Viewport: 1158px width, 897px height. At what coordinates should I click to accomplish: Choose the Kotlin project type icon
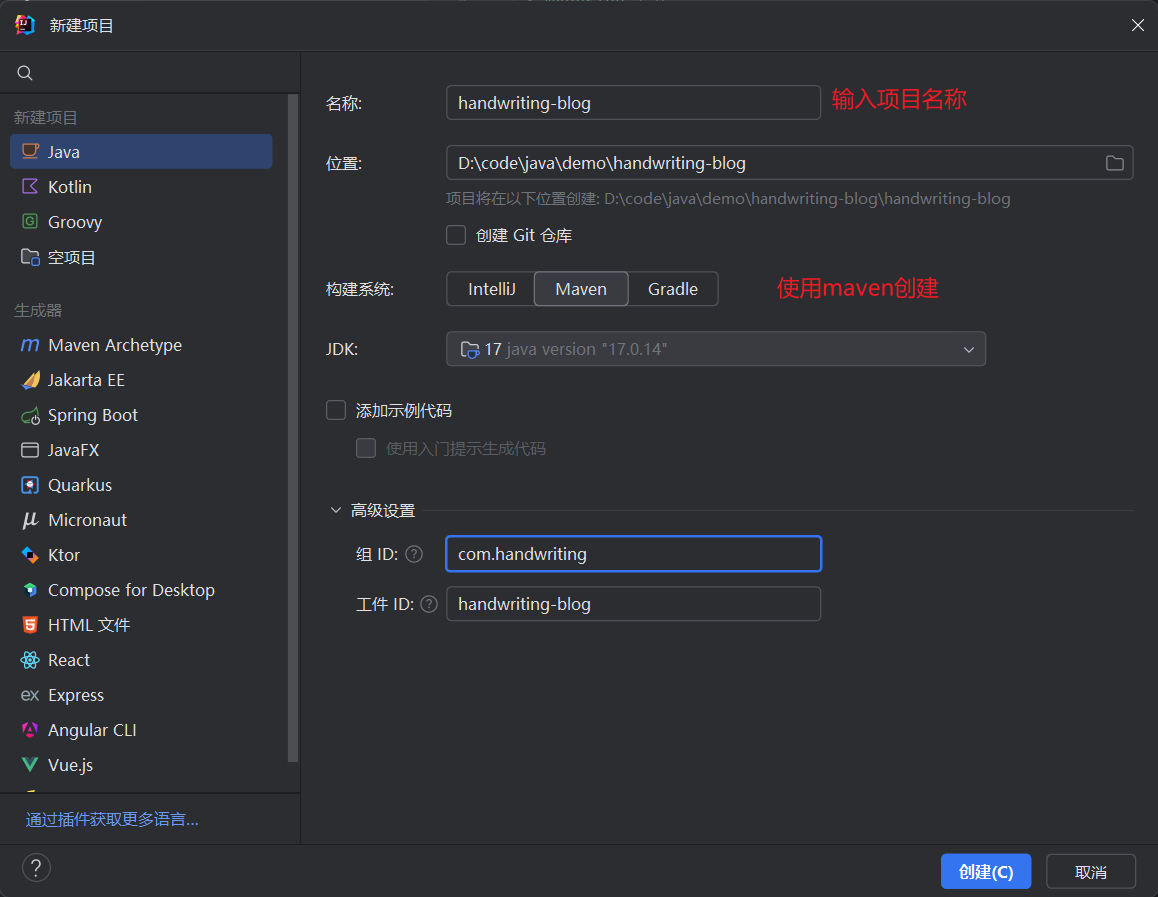(30, 187)
